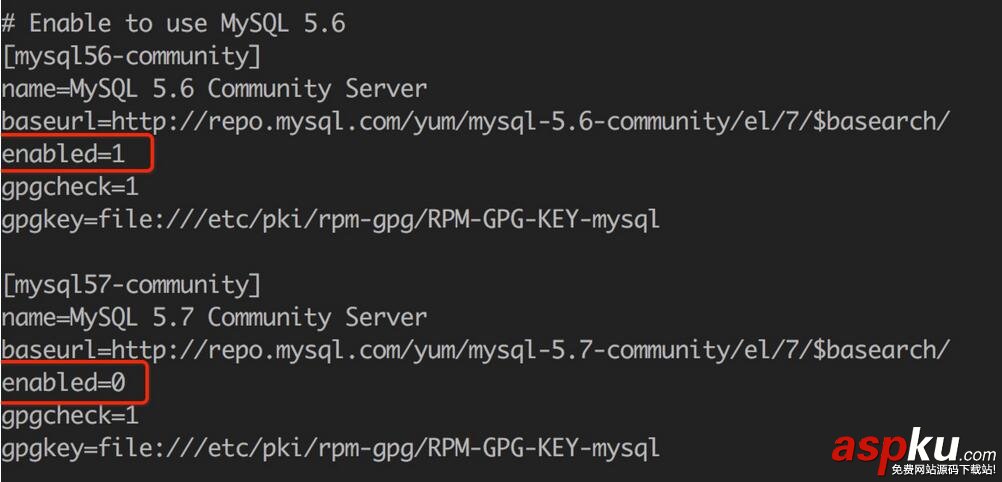Viewport: 1002px width, 482px height.
Task: Select the [mysql57-community] section header
Action: click(x=130, y=285)
